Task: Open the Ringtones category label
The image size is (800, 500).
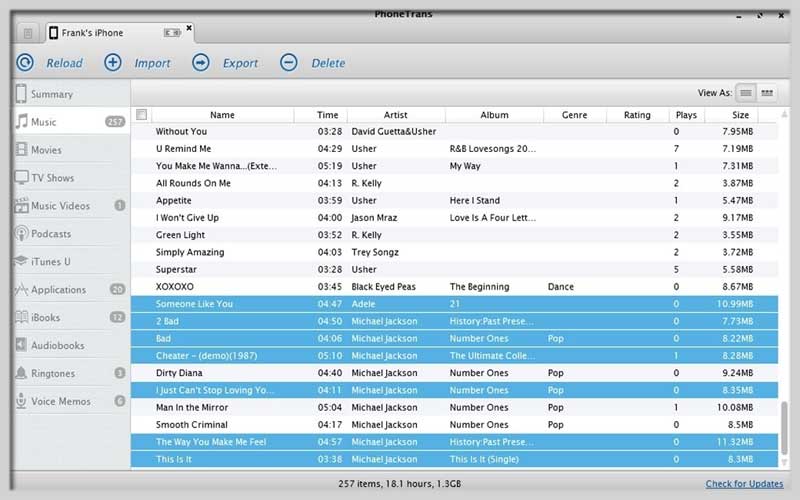Action: 53,373
